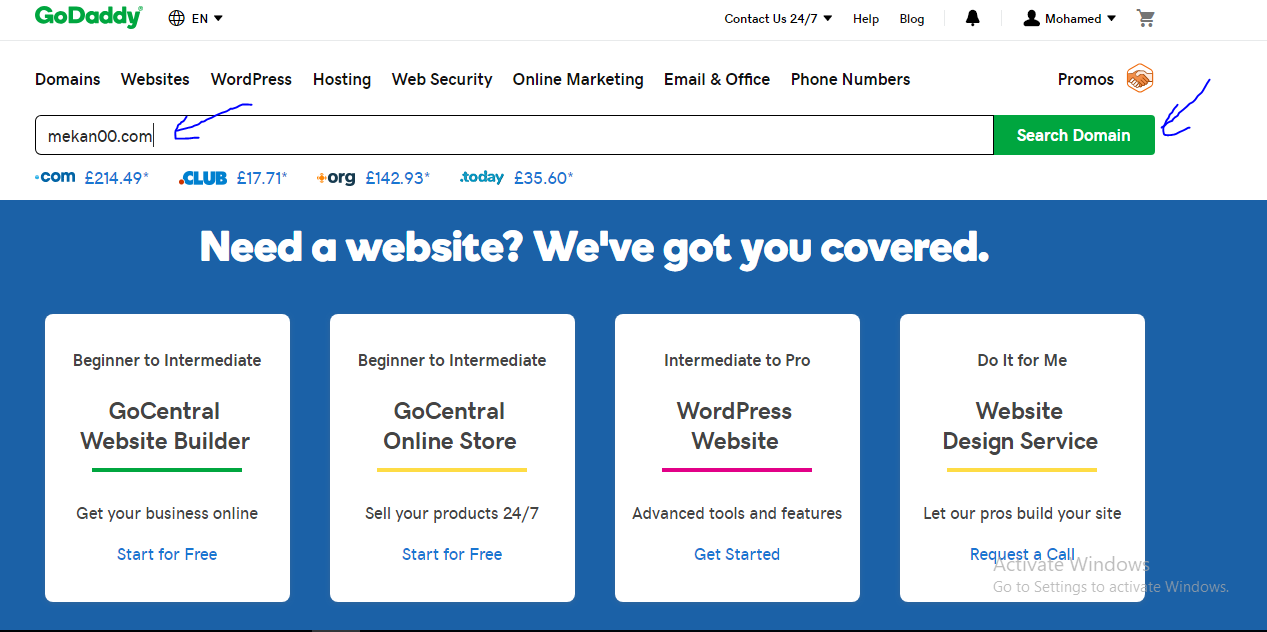The width and height of the screenshot is (1267, 632).
Task: Click the 'Do It for Me' label
Action: [1022, 360]
